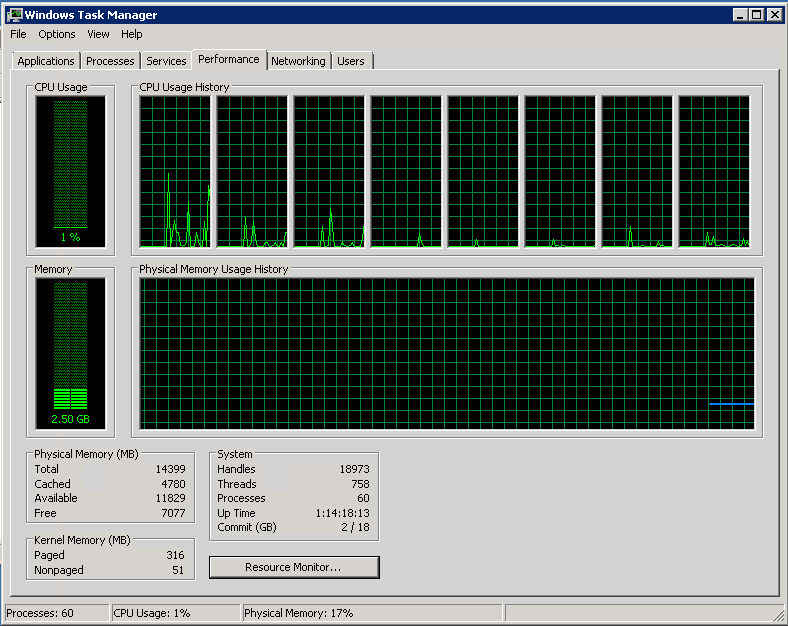
Task: Click the first CPU core history graph
Action: pos(175,172)
